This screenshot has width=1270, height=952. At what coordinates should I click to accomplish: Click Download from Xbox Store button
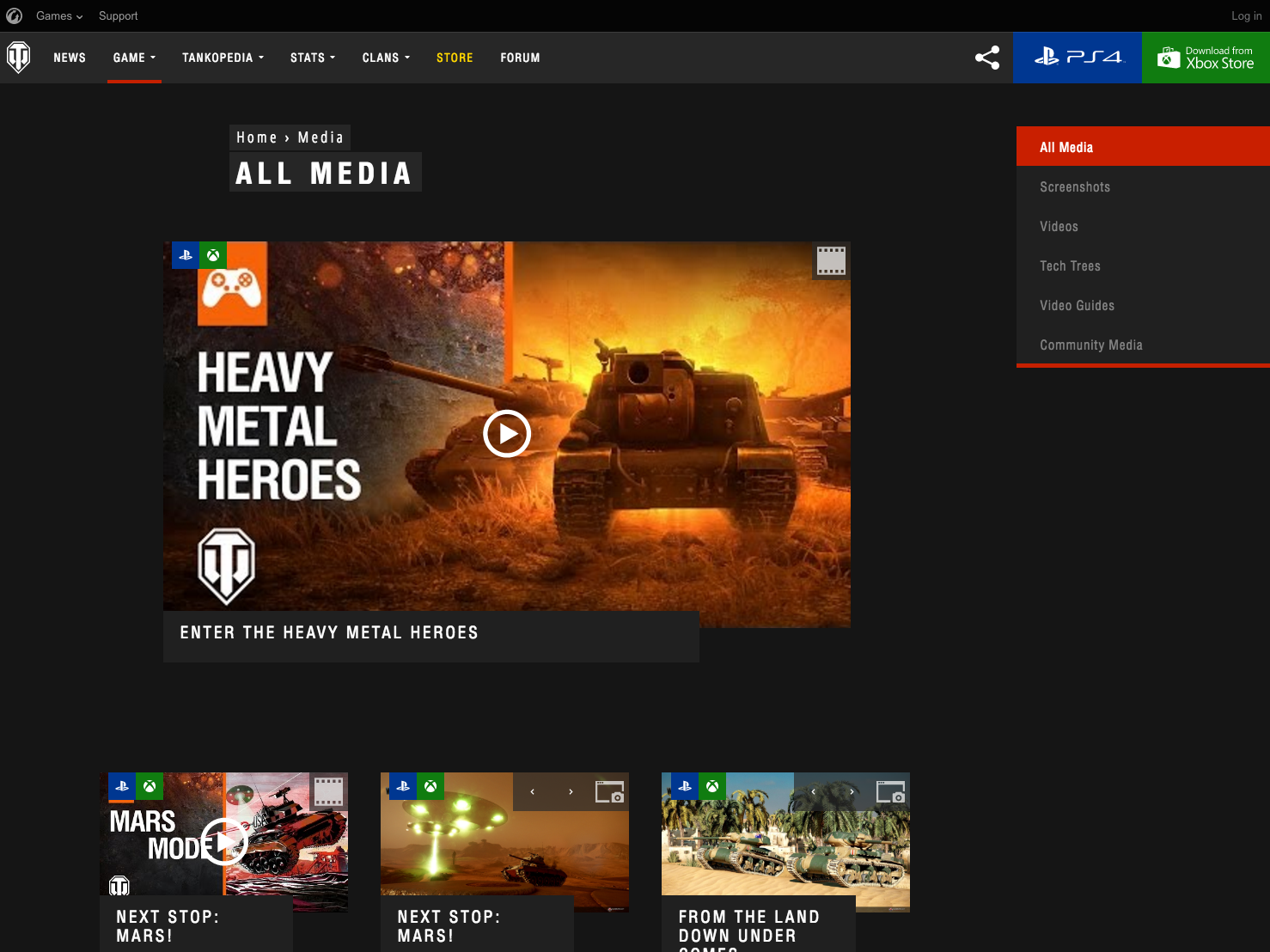point(1206,58)
